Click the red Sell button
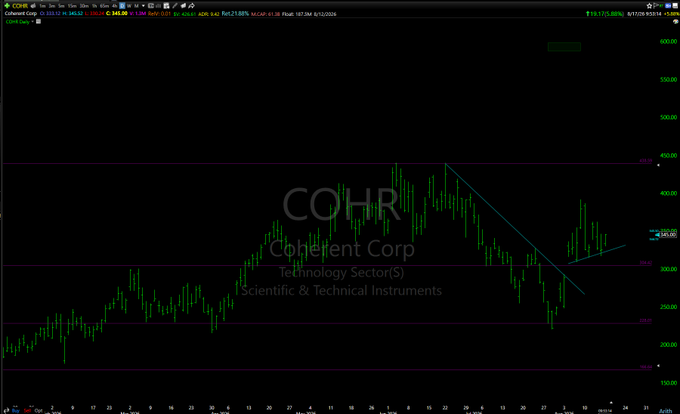The height and width of the screenshot is (414, 680). click(x=27, y=411)
